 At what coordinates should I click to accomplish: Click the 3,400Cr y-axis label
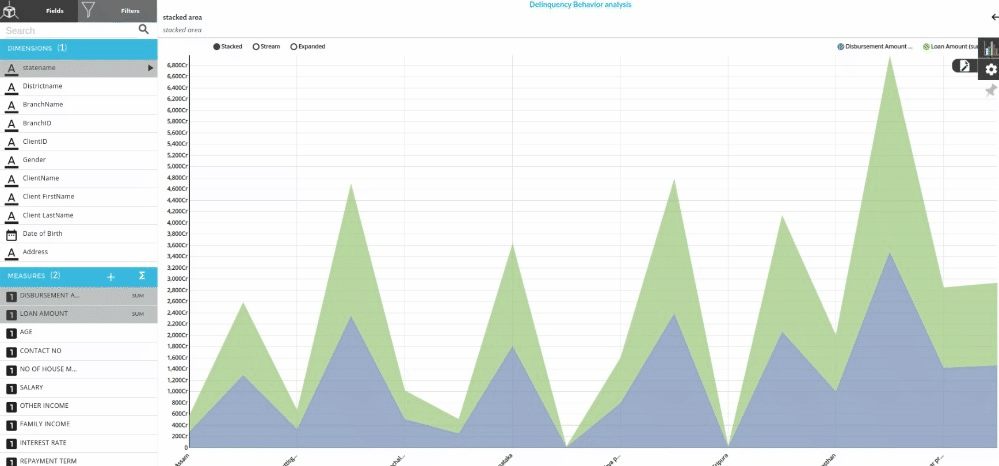(176, 256)
